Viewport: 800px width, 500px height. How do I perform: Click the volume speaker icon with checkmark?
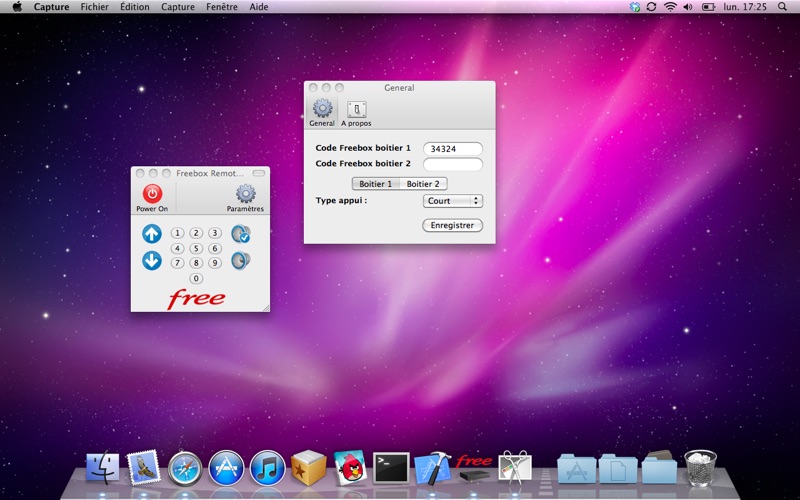click(x=240, y=234)
